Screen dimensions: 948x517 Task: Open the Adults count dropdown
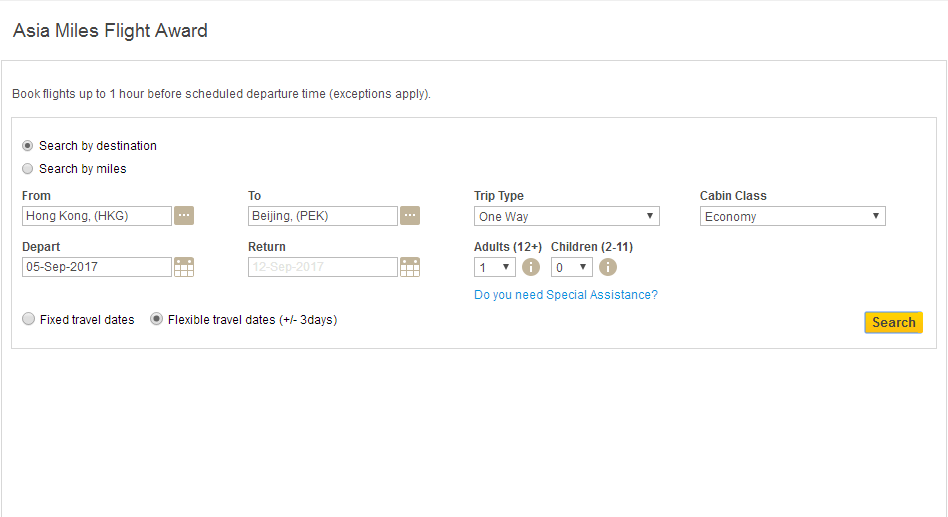pos(495,267)
